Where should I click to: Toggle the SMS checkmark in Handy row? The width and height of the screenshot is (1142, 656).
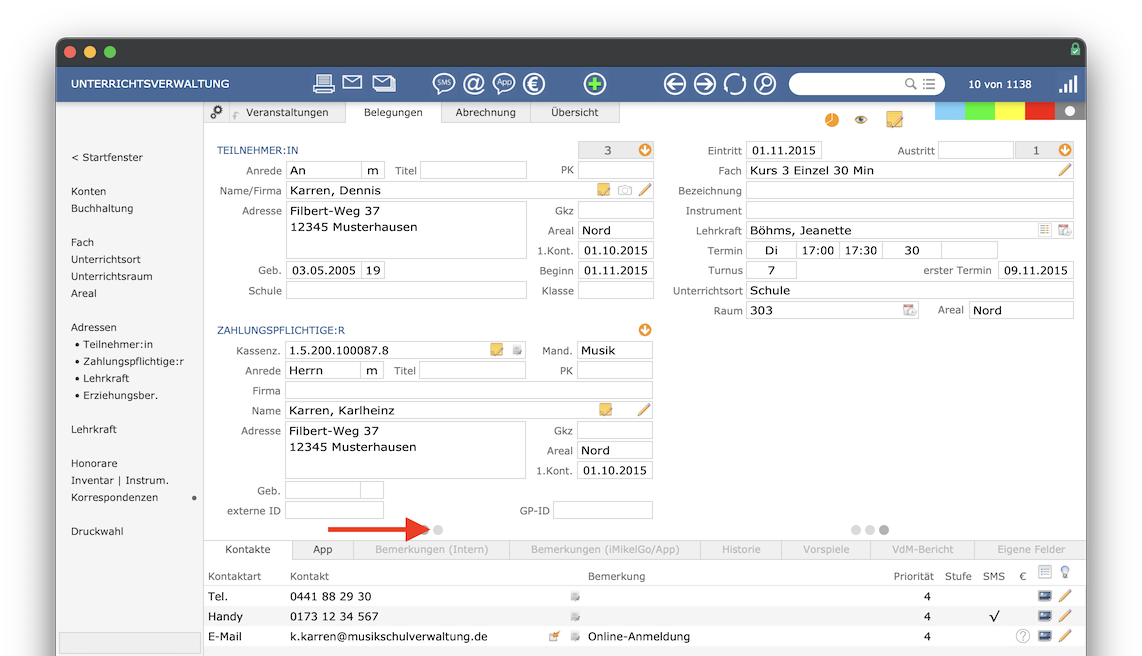click(x=994, y=617)
